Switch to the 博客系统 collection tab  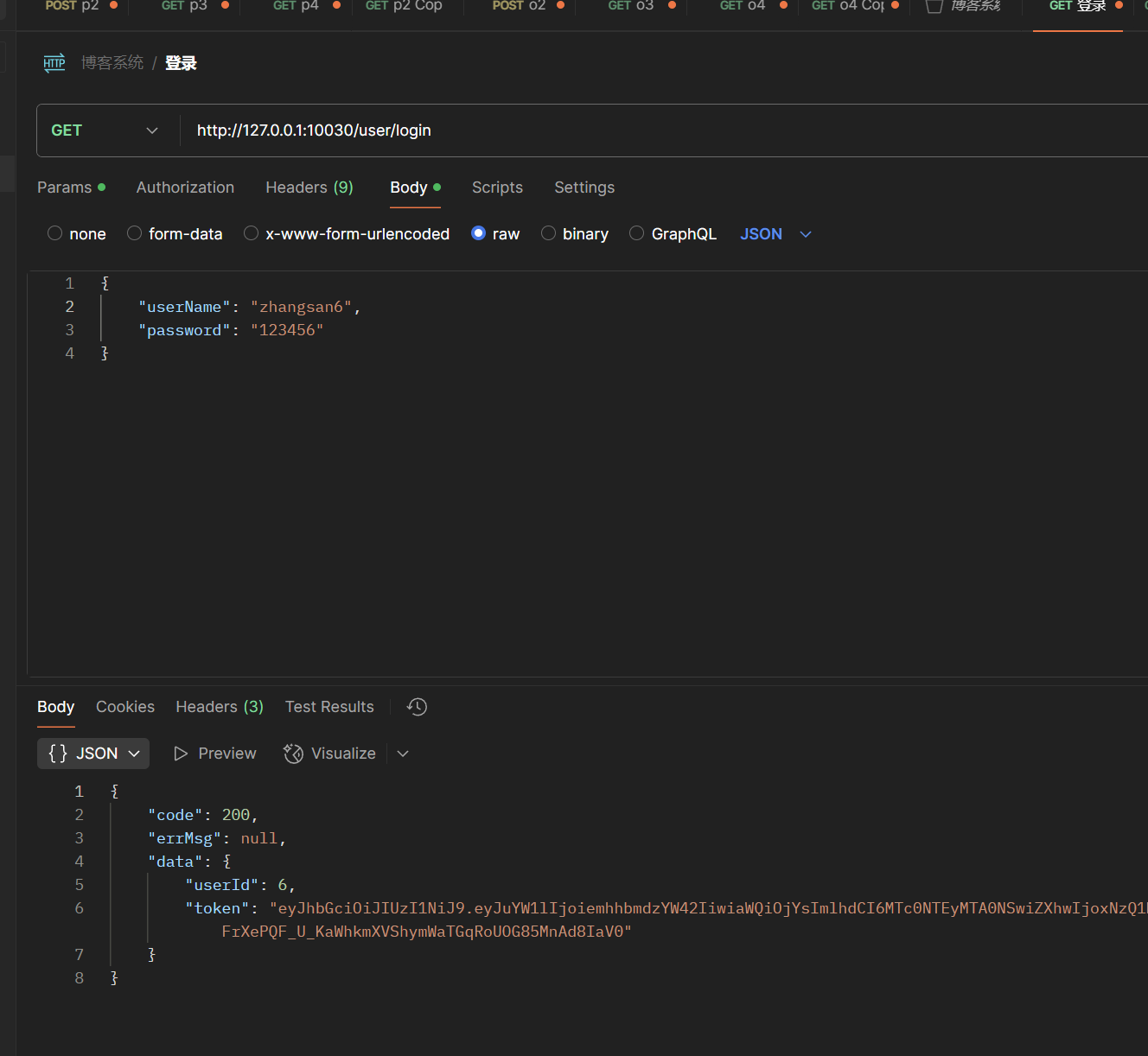[x=964, y=6]
